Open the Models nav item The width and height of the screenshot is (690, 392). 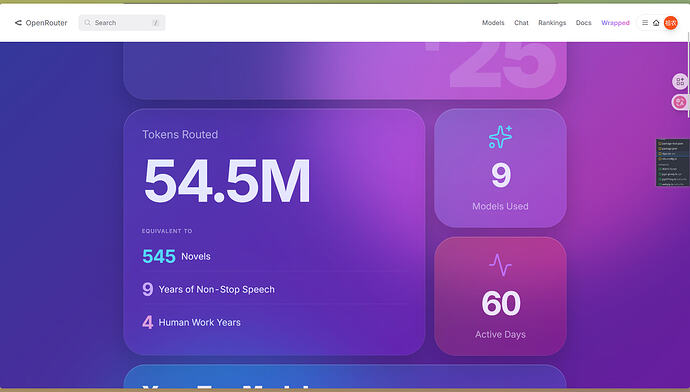493,22
